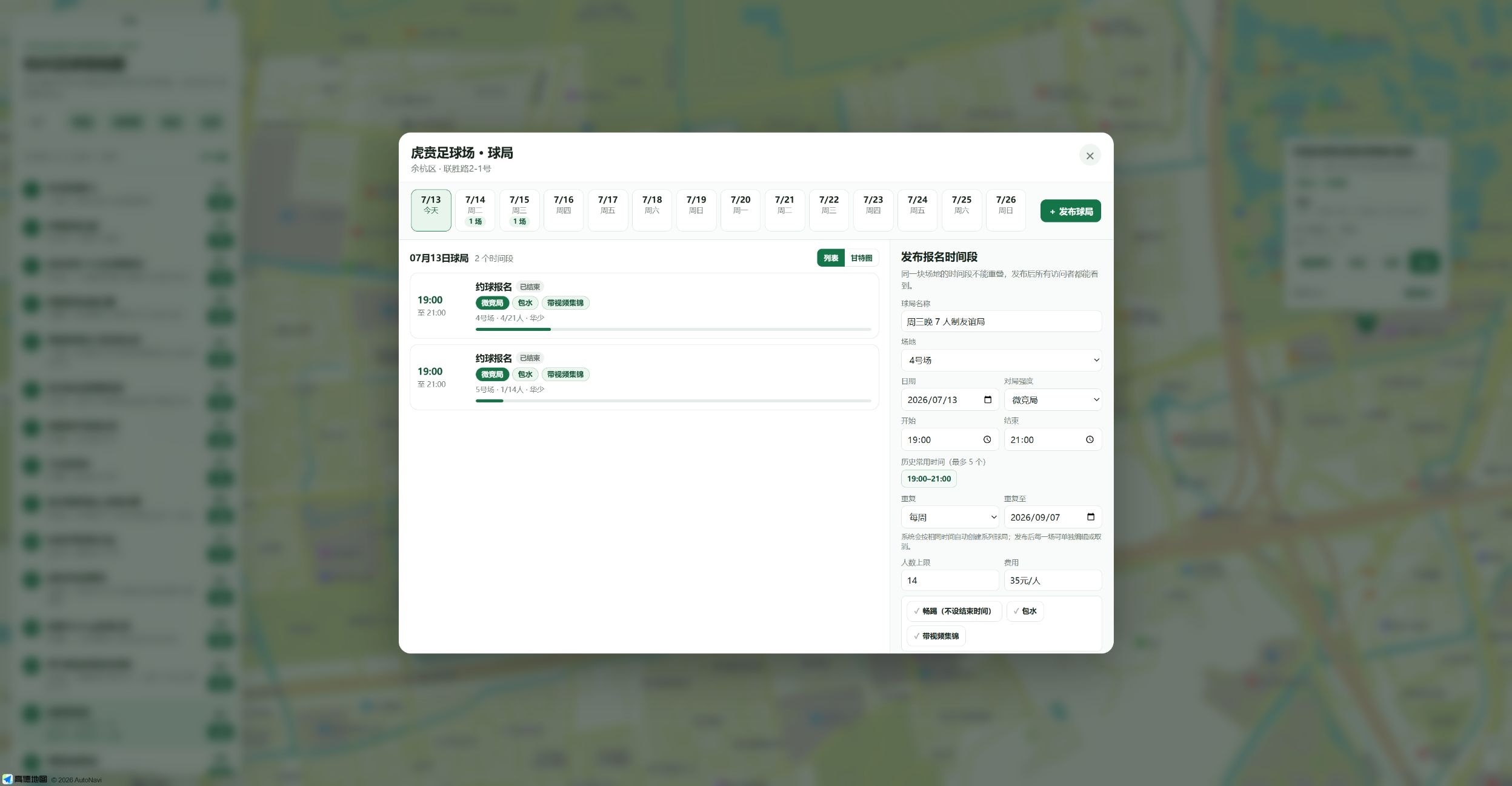The height and width of the screenshot is (786, 1512).
Task: Close the 虎贲足球场 球局 dialog
Action: (1090, 156)
